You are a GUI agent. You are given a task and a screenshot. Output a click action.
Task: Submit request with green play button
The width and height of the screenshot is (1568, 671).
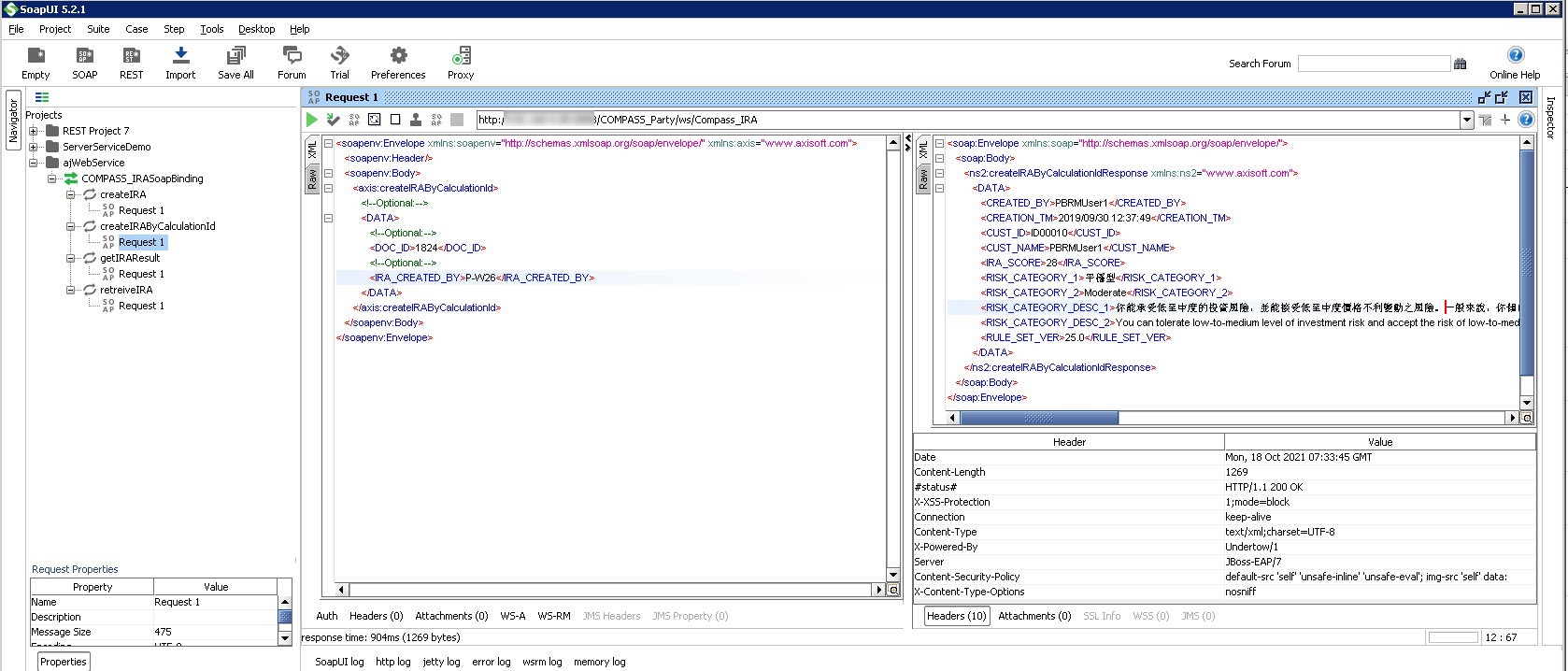pyautogui.click(x=312, y=120)
